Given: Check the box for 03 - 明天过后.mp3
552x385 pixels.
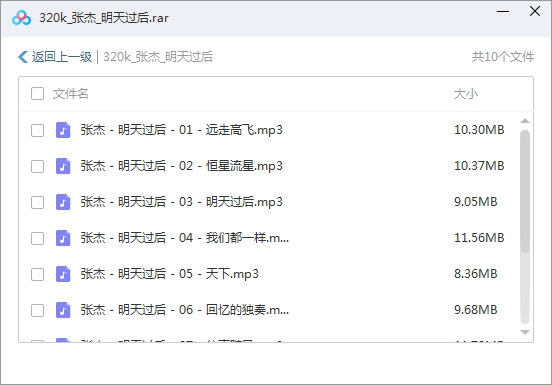Looking at the screenshot, I should (37, 202).
